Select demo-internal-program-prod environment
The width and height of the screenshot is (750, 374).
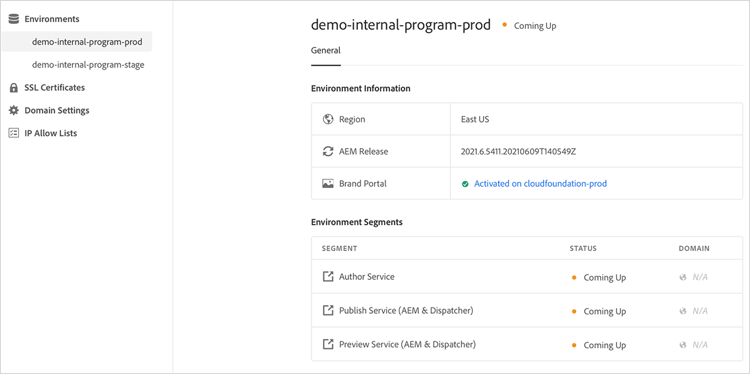(x=77, y=42)
